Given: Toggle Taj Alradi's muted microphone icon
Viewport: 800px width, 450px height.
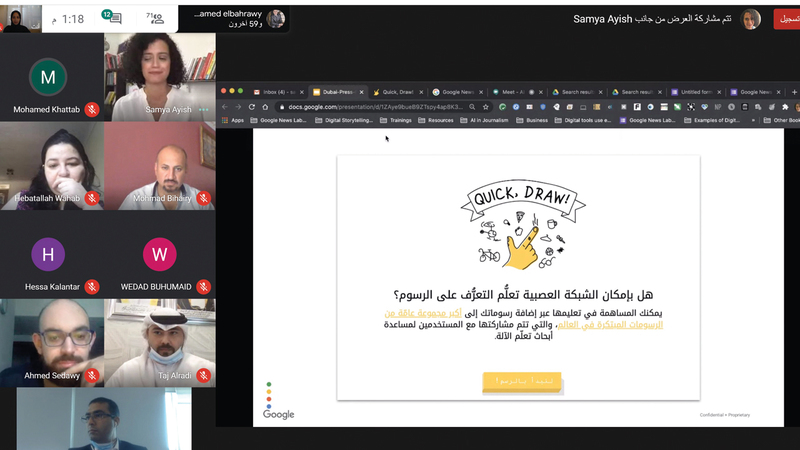Looking at the screenshot, I should pyautogui.click(x=203, y=376).
